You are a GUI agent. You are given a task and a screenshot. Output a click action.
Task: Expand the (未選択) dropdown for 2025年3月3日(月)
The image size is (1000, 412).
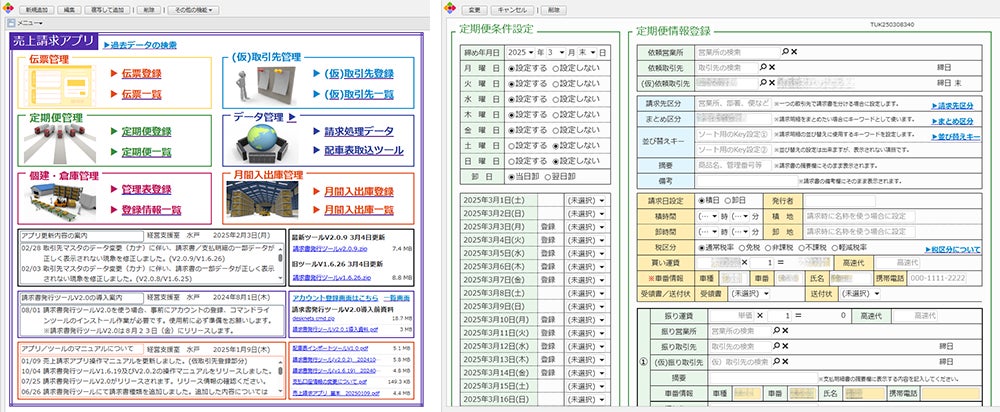click(585, 227)
